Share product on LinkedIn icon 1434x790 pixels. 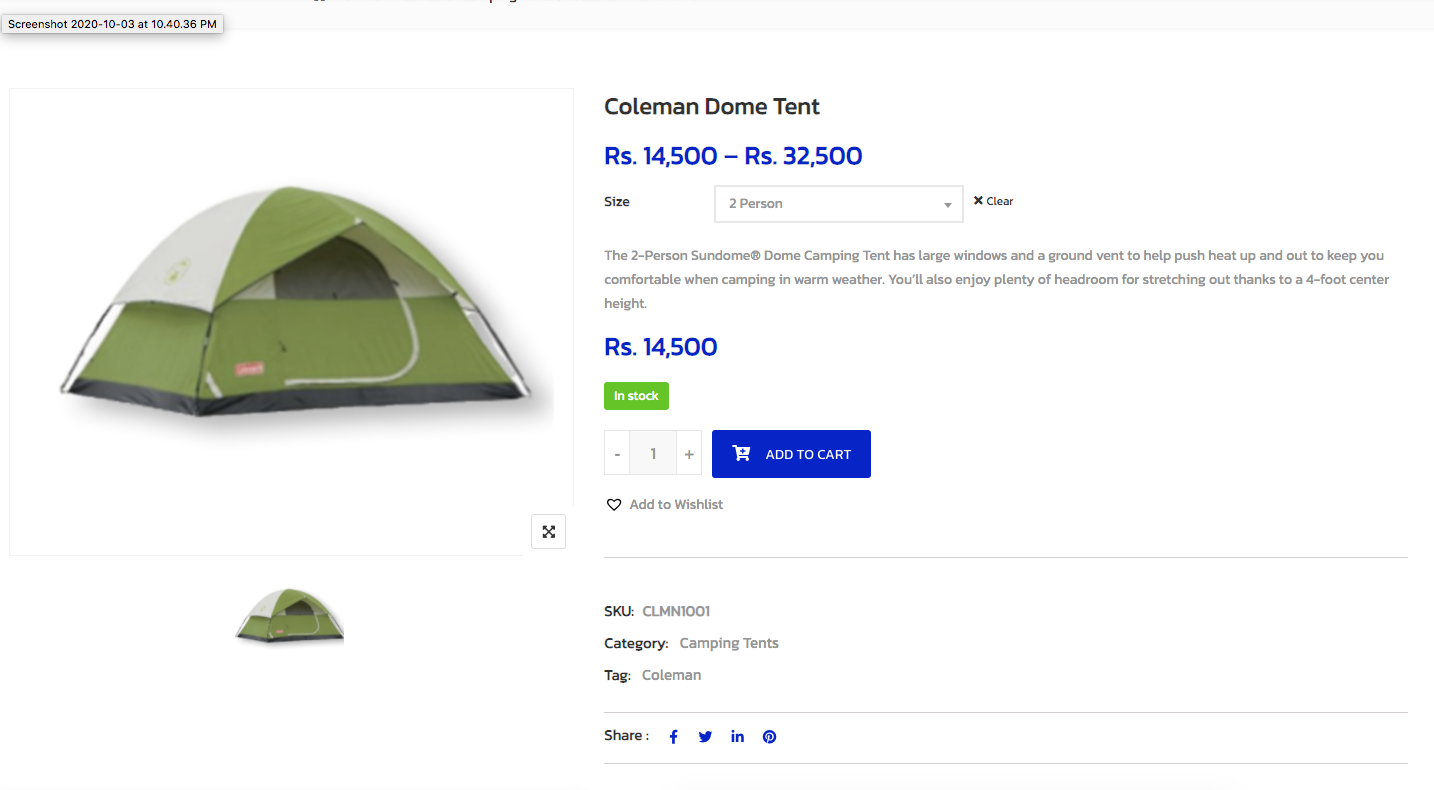(737, 737)
